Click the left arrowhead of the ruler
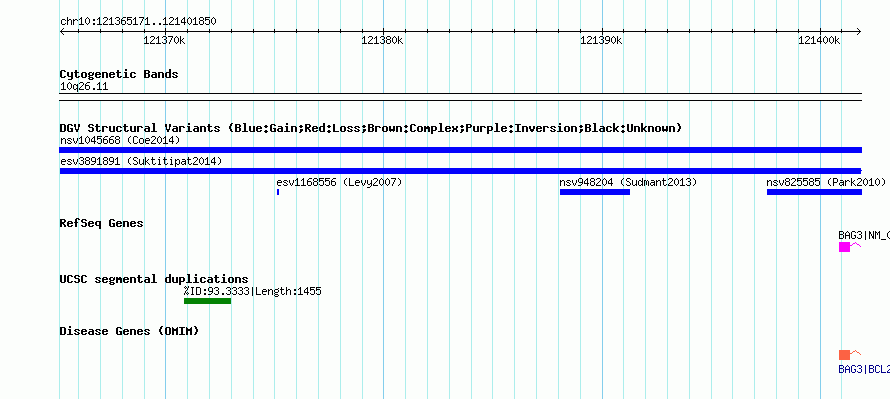This screenshot has width=890, height=399. pyautogui.click(x=62, y=32)
